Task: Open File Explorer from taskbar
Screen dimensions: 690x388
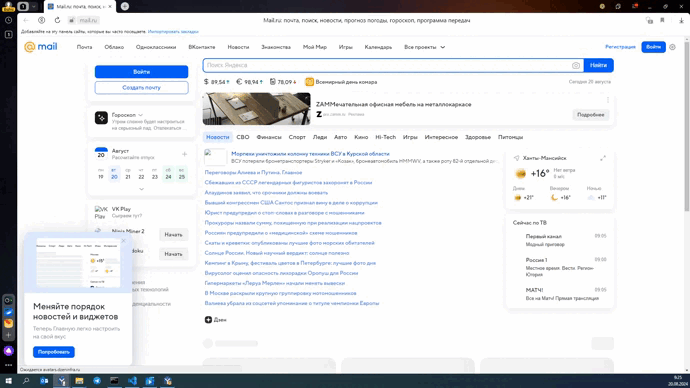Action: (79, 381)
